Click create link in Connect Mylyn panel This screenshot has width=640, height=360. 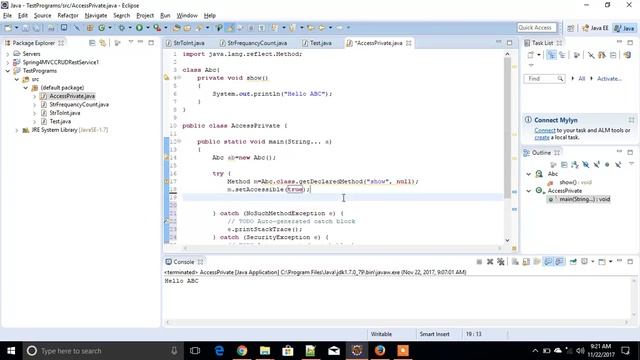(542, 138)
